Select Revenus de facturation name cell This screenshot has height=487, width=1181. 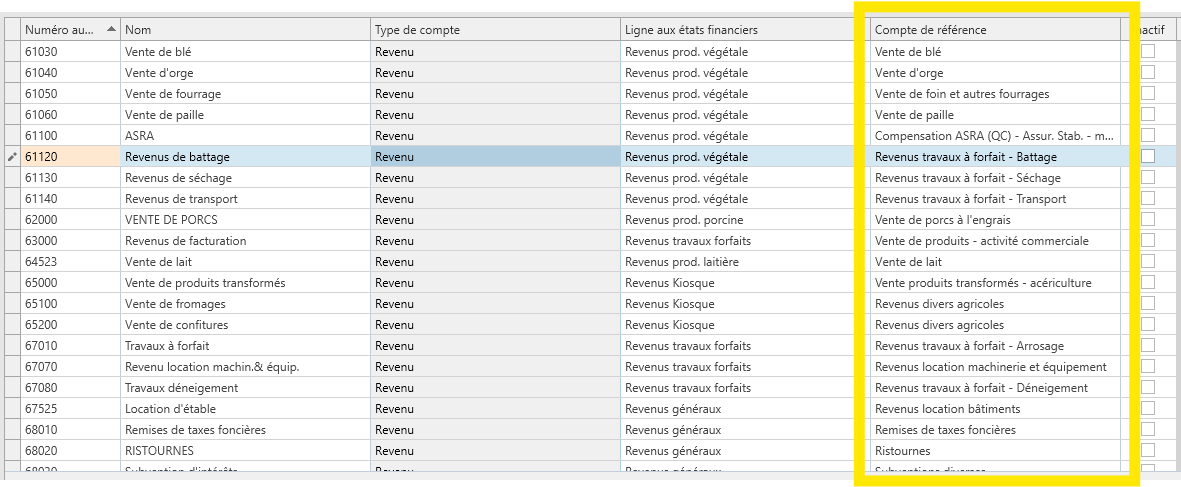point(245,241)
